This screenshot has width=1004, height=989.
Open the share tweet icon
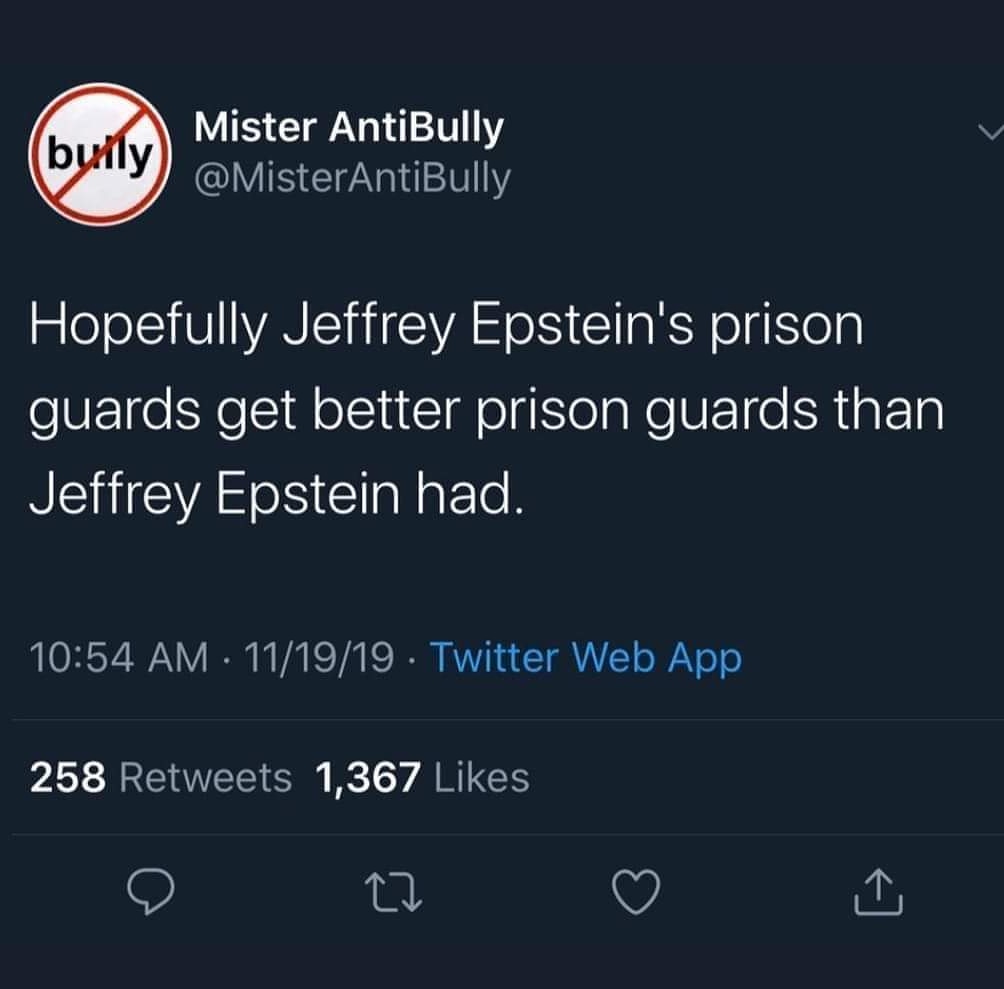(879, 892)
